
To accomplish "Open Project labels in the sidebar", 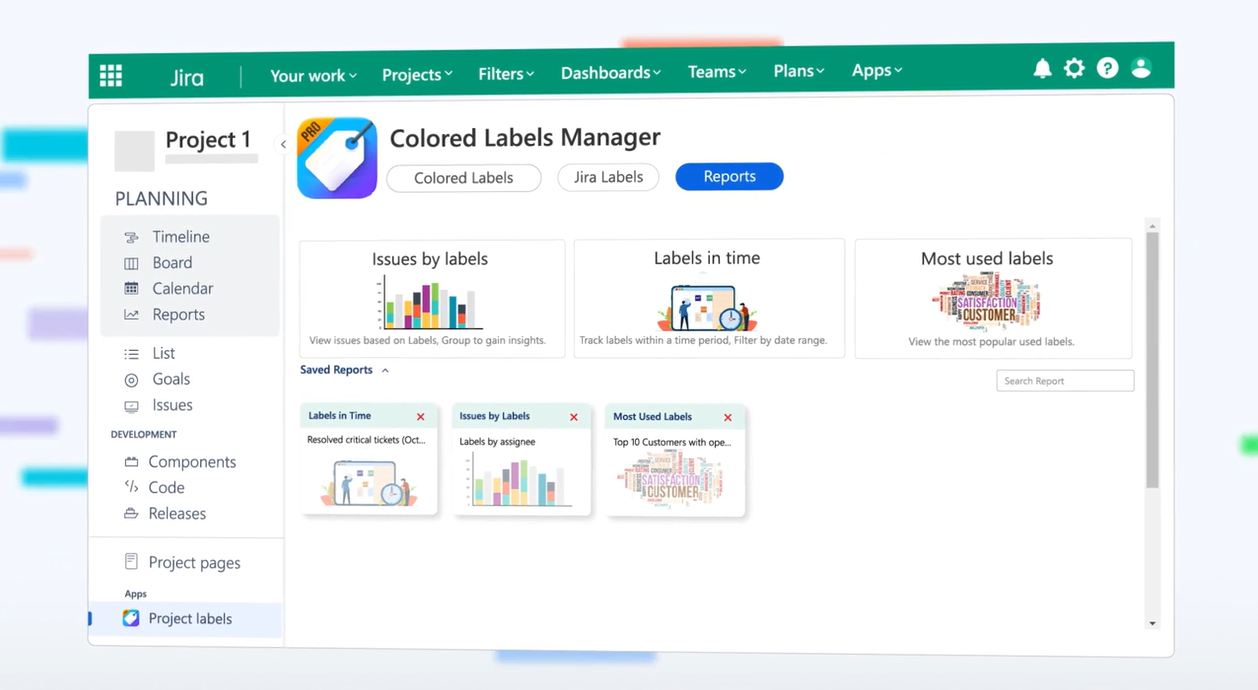I will pyautogui.click(x=189, y=619).
